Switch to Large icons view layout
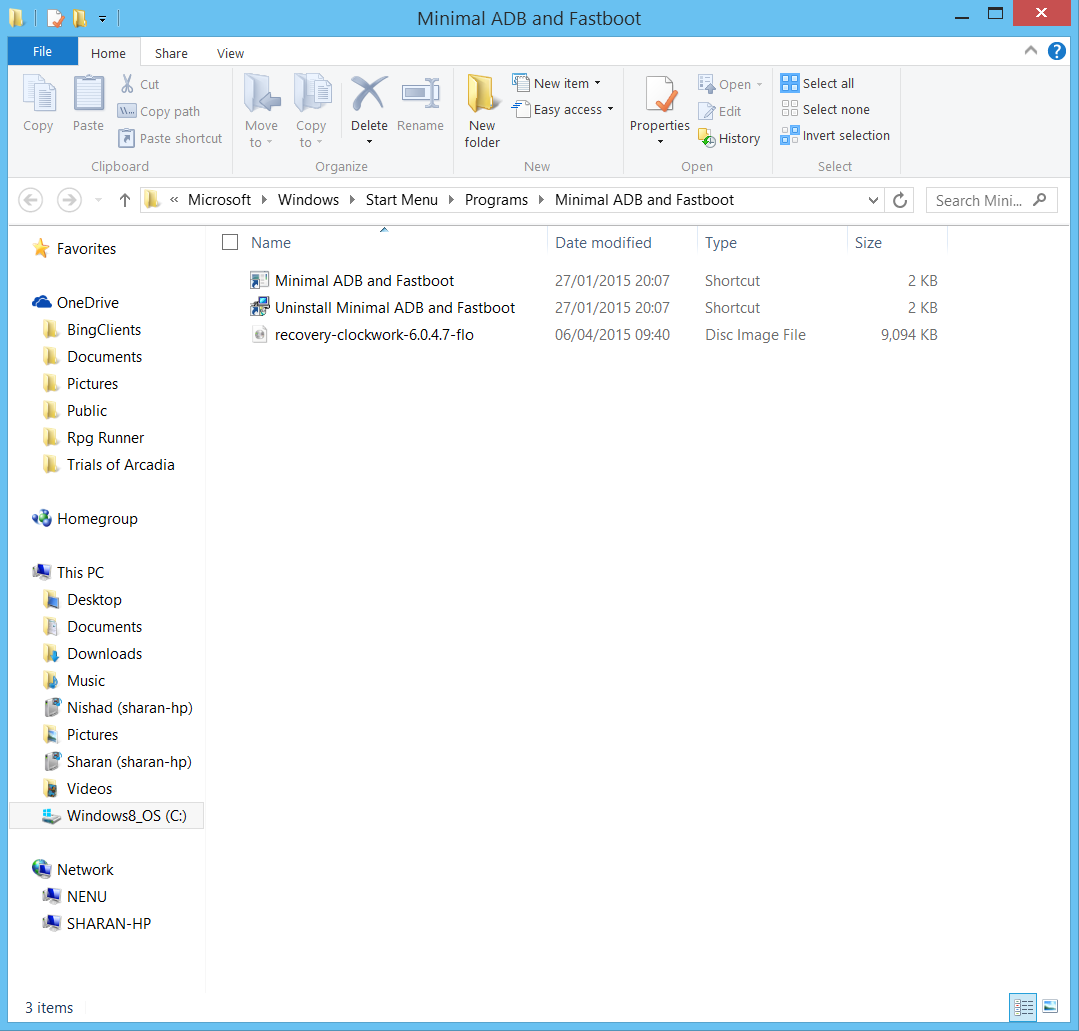This screenshot has height=1031, width=1079. [x=1050, y=1007]
